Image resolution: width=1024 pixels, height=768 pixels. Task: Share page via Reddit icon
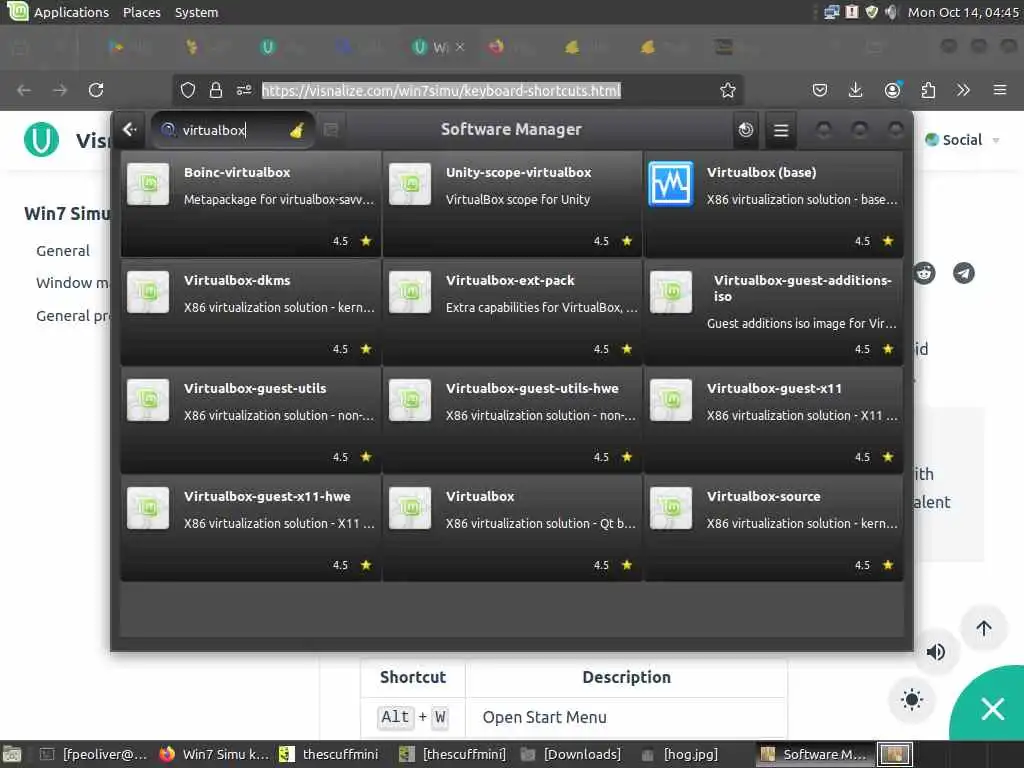click(924, 273)
